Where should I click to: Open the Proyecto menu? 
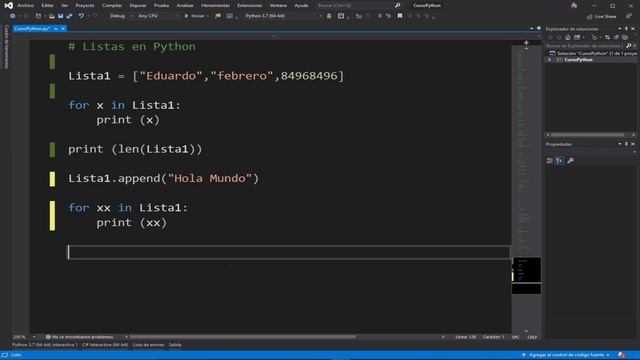85,5
